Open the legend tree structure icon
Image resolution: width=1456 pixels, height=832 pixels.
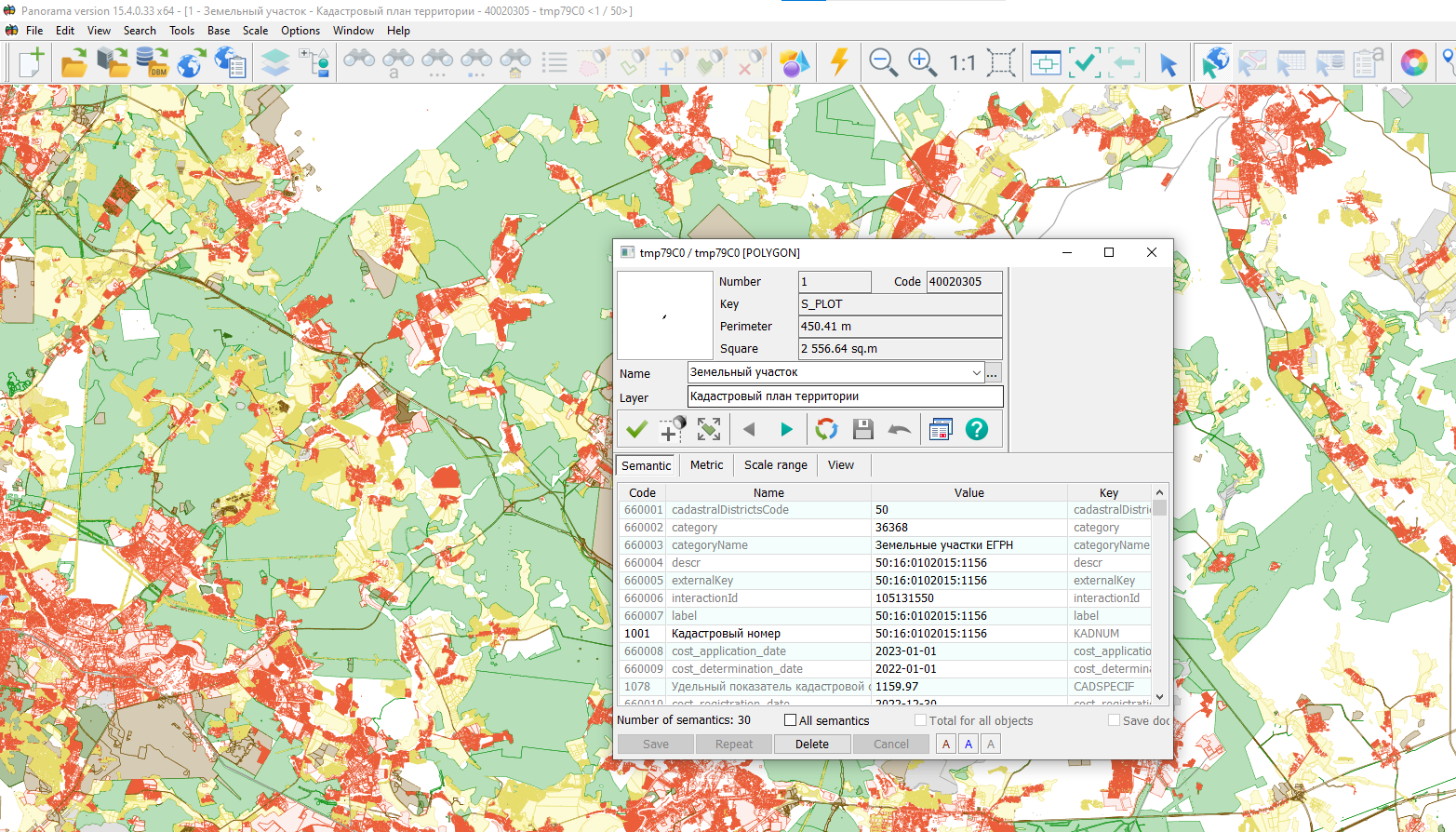pyautogui.click(x=314, y=63)
